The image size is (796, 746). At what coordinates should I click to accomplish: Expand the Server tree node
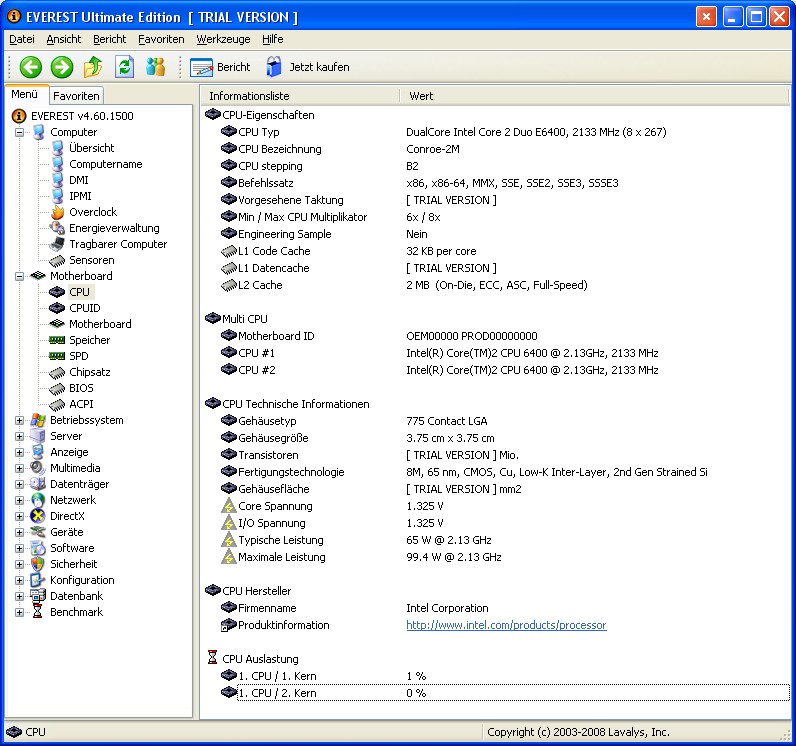pos(19,436)
